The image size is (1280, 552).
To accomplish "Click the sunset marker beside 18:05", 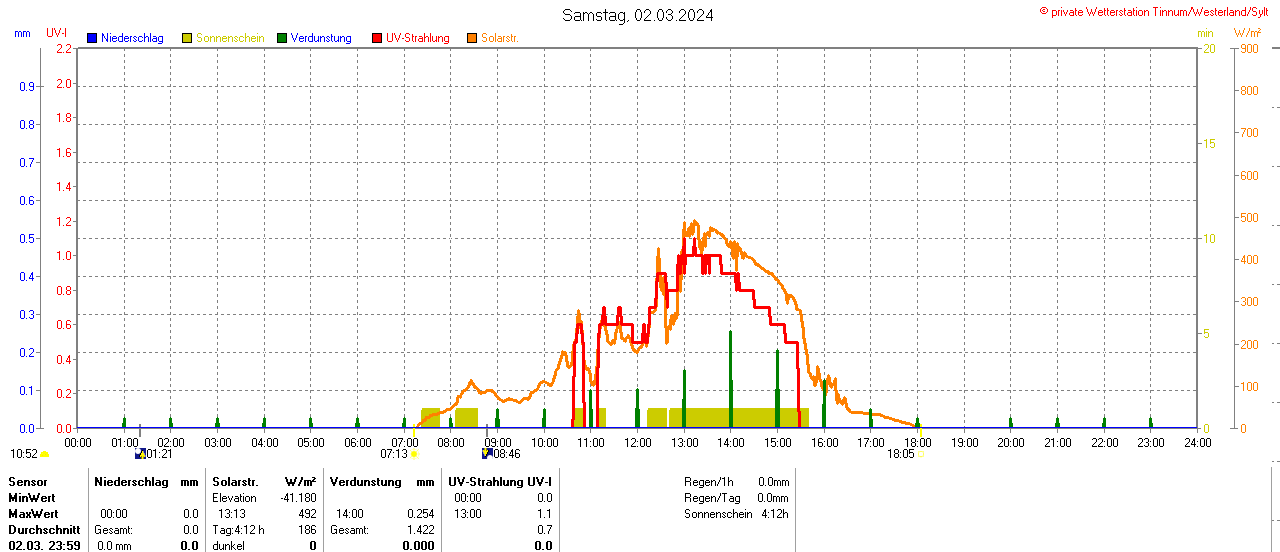I will click(920, 454).
